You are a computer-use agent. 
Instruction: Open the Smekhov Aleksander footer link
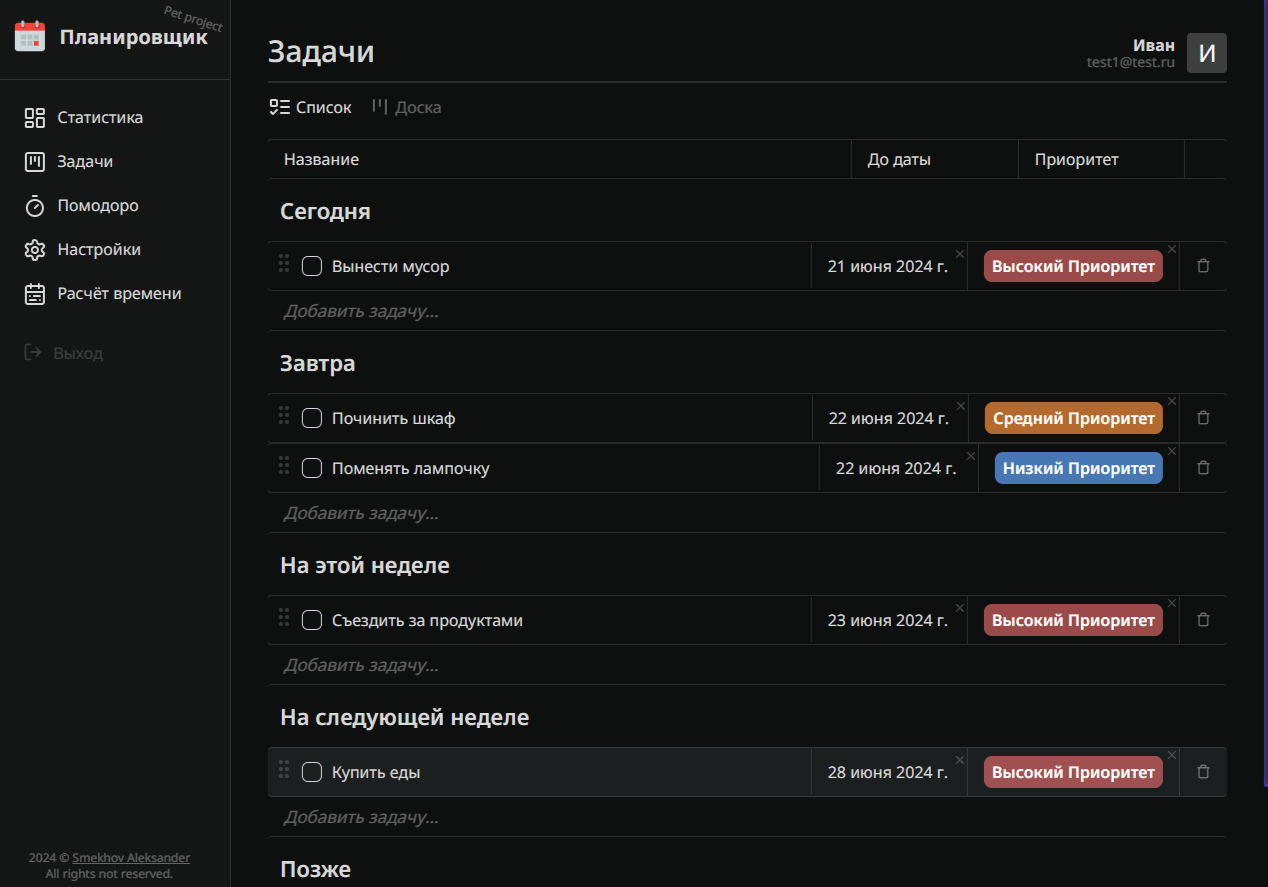coord(131,858)
